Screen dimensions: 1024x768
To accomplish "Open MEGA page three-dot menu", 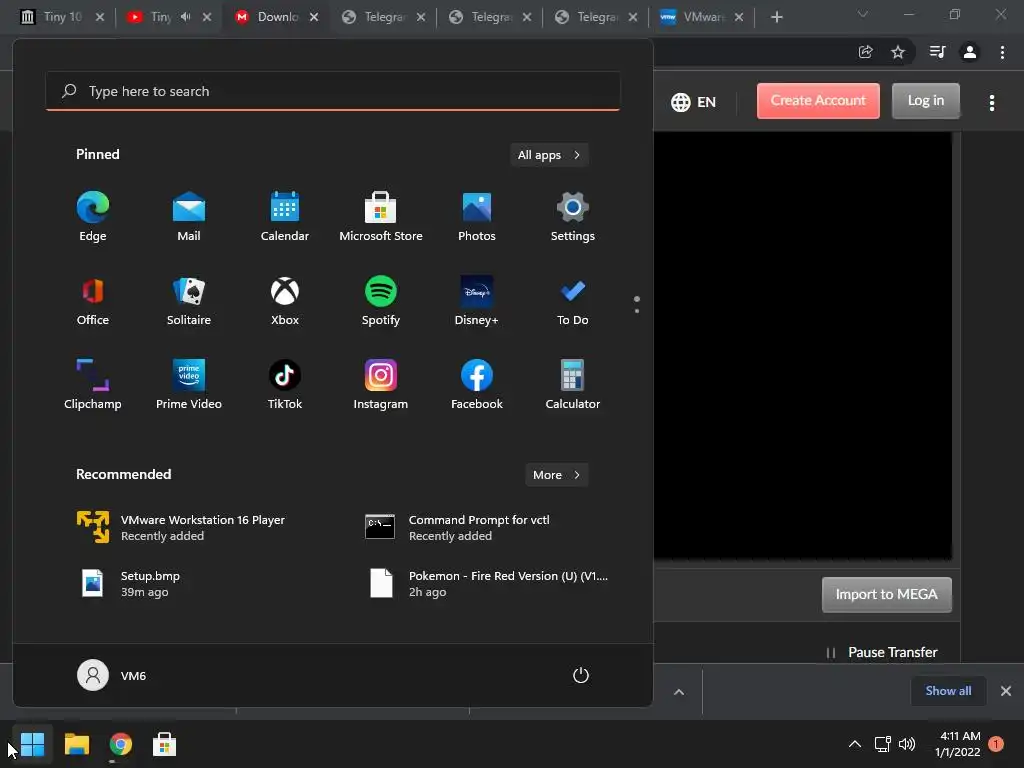I will [x=992, y=103].
